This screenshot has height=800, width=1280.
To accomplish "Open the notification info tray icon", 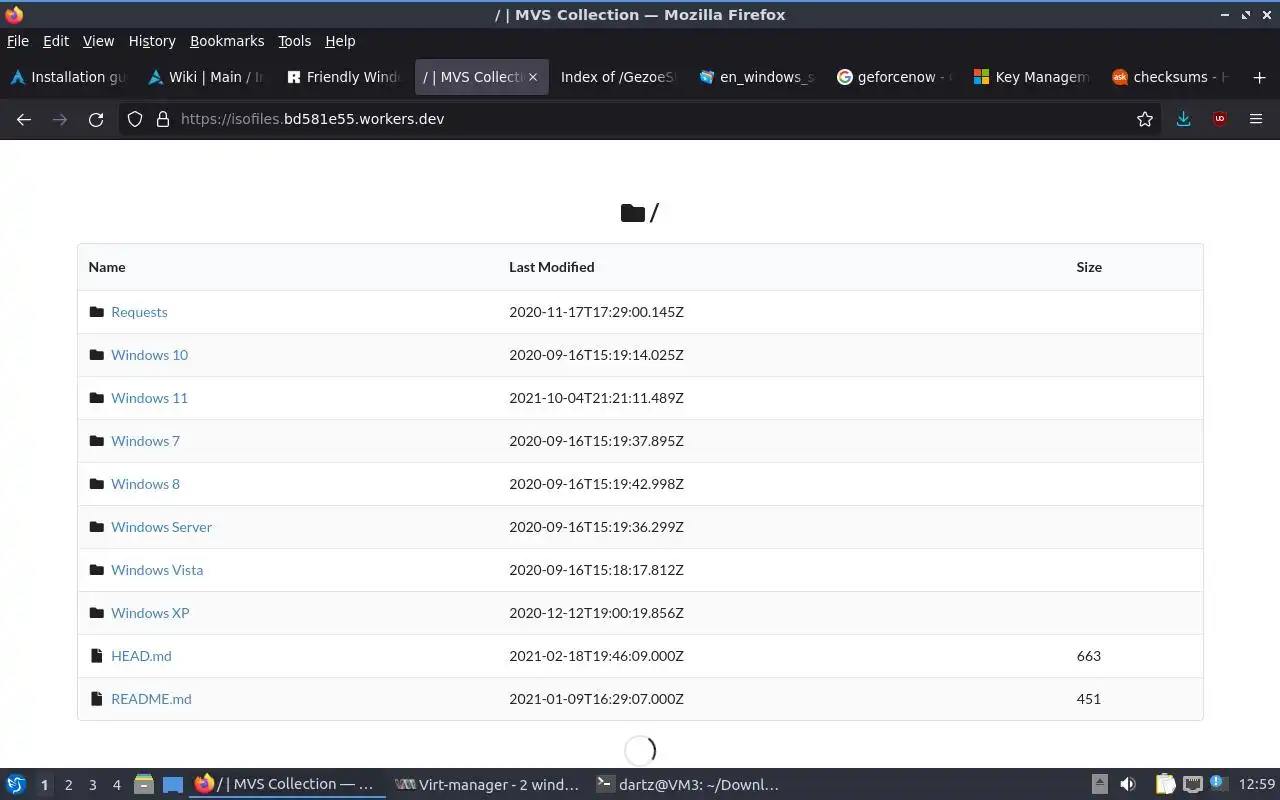I will (1218, 783).
